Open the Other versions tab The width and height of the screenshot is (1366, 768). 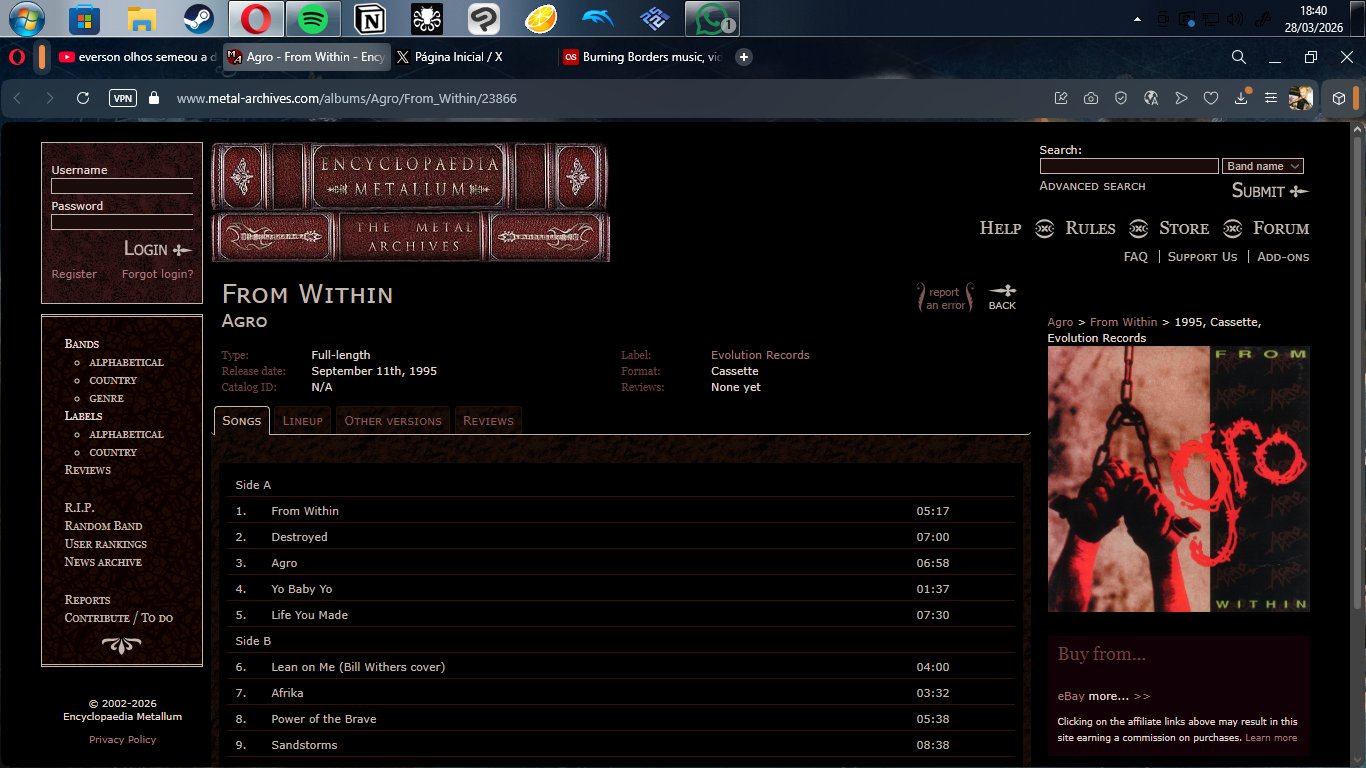(393, 421)
